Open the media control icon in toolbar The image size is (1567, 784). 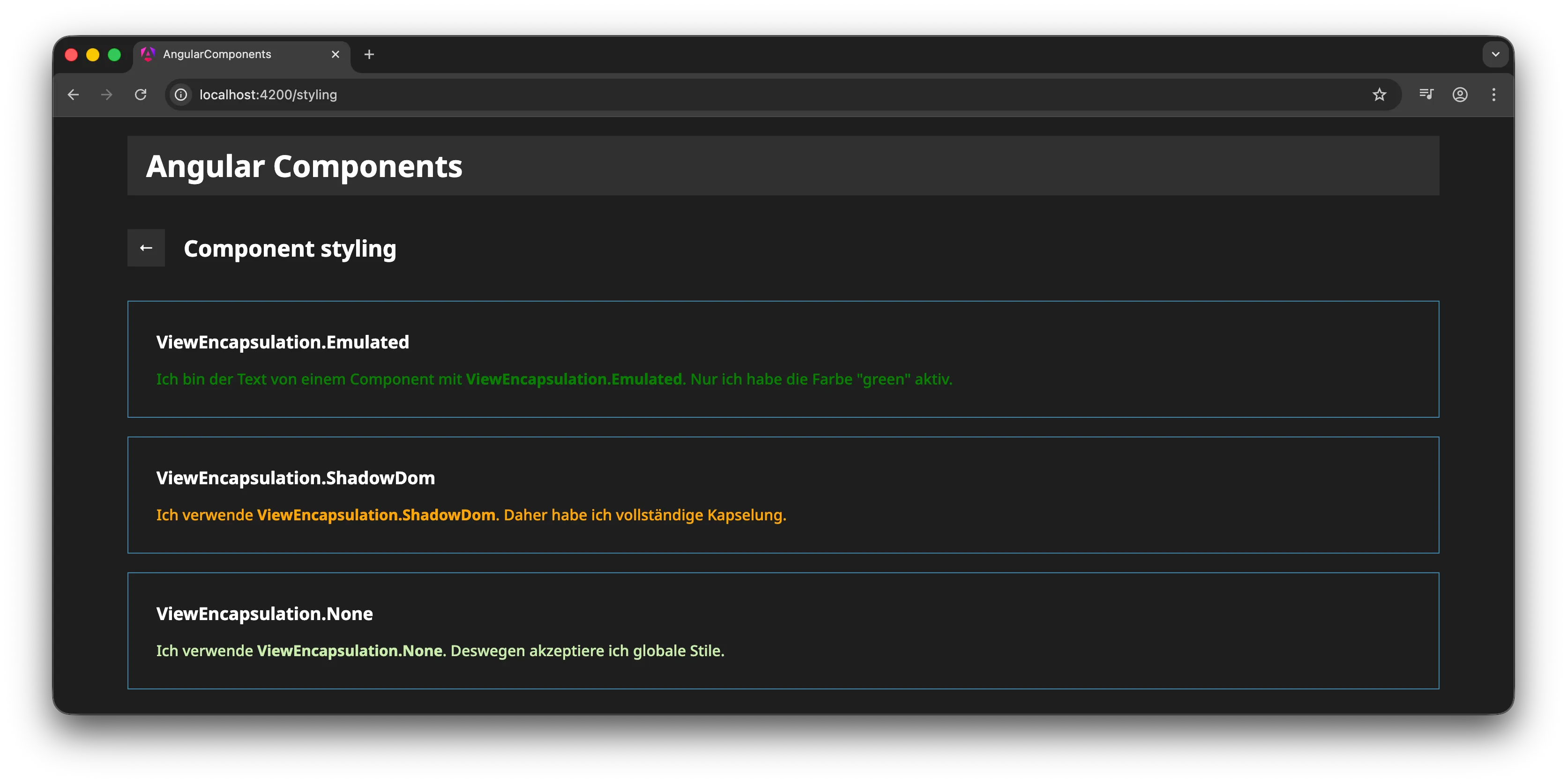point(1426,95)
